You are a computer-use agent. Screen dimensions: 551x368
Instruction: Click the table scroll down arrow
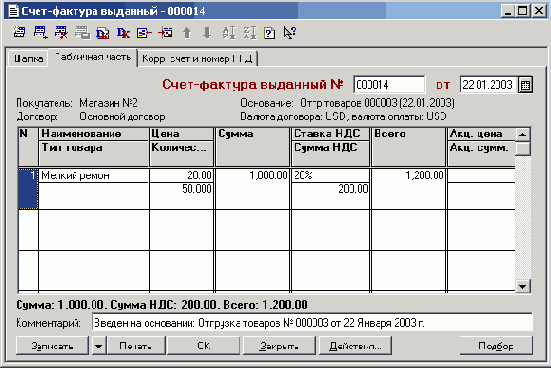tap(523, 286)
